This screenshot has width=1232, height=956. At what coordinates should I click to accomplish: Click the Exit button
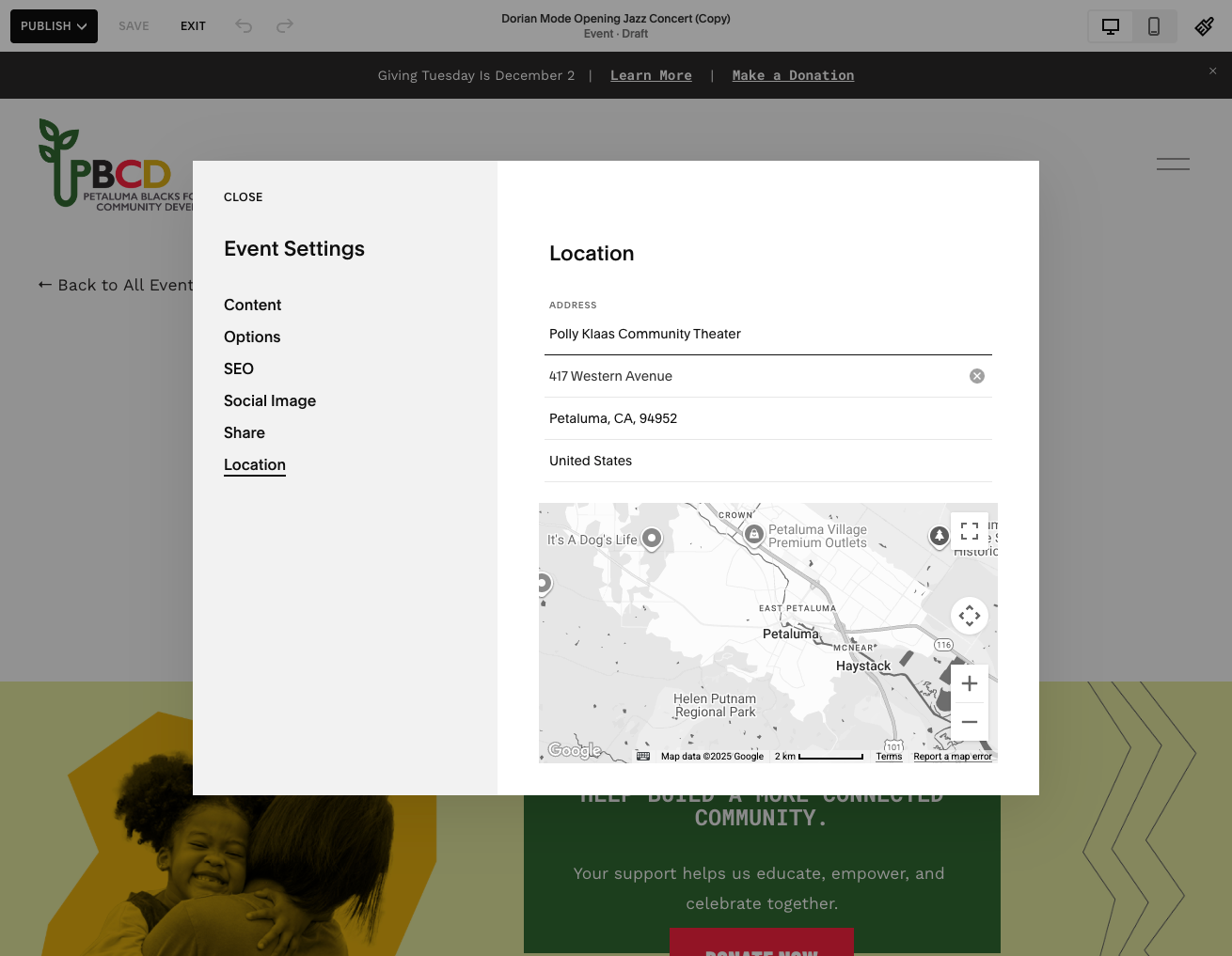coord(193,26)
